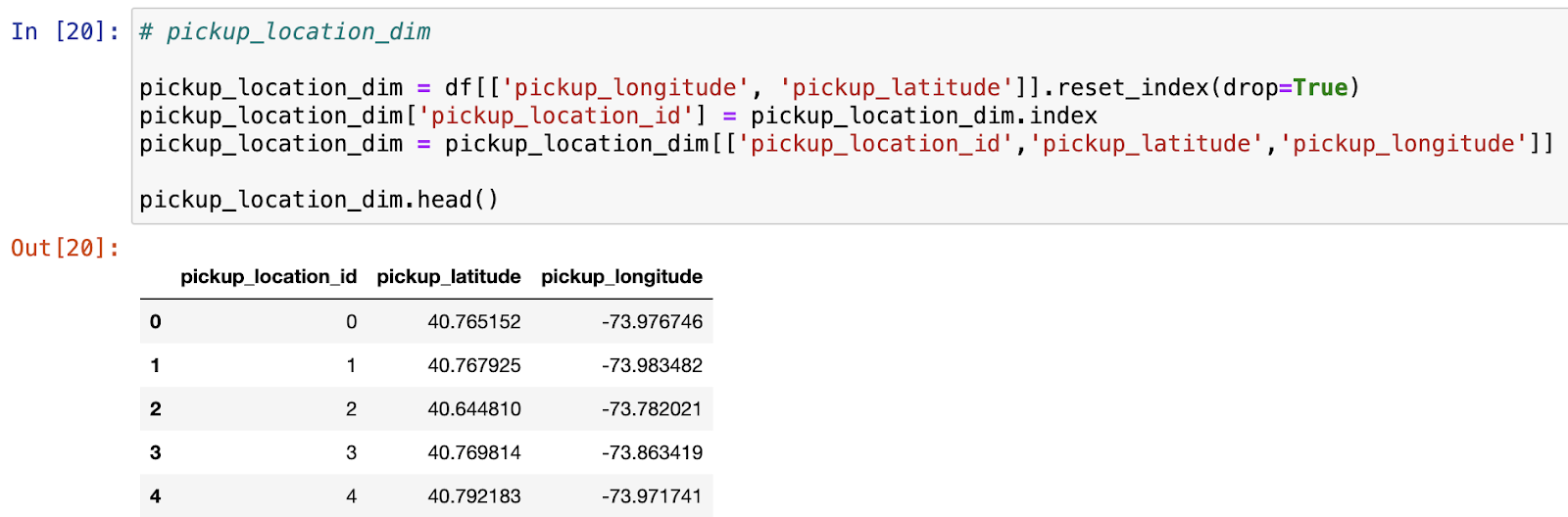Click 'pickup_longitude' string in the df selection line
The width and height of the screenshot is (1568, 517).
click(x=625, y=87)
